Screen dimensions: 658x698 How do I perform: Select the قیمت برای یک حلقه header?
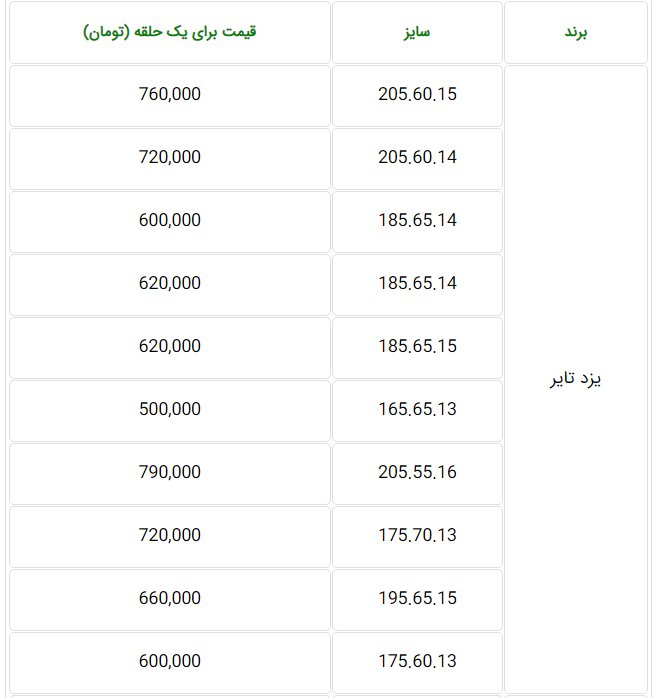[x=170, y=32]
